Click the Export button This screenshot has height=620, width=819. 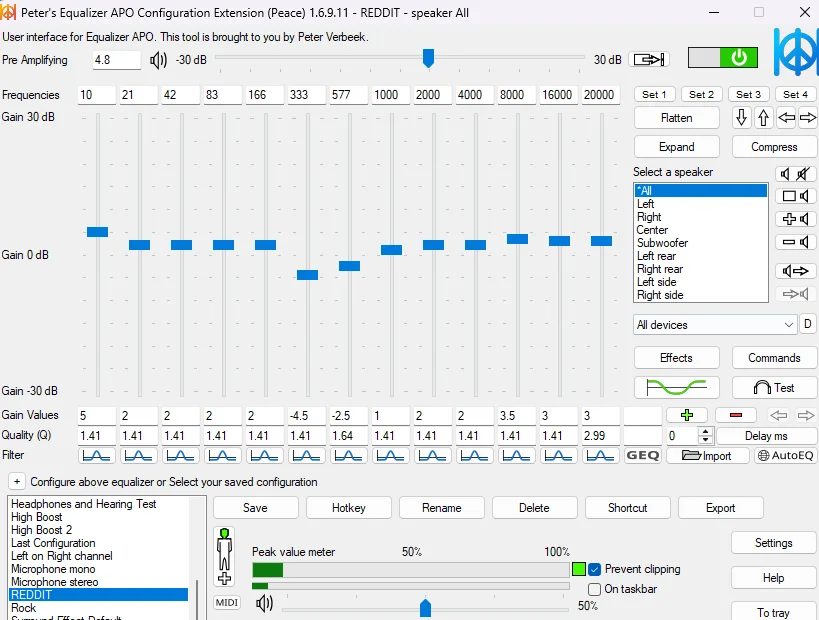(720, 508)
